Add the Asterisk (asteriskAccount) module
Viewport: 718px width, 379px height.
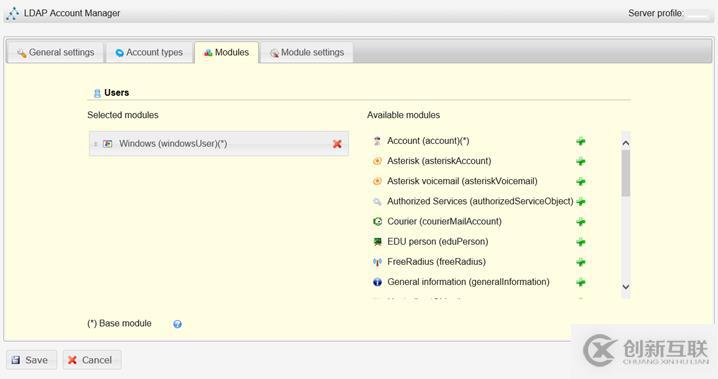pos(581,161)
